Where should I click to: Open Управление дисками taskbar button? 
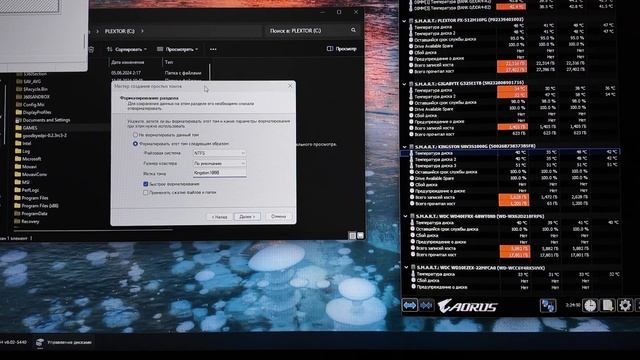coord(64,342)
